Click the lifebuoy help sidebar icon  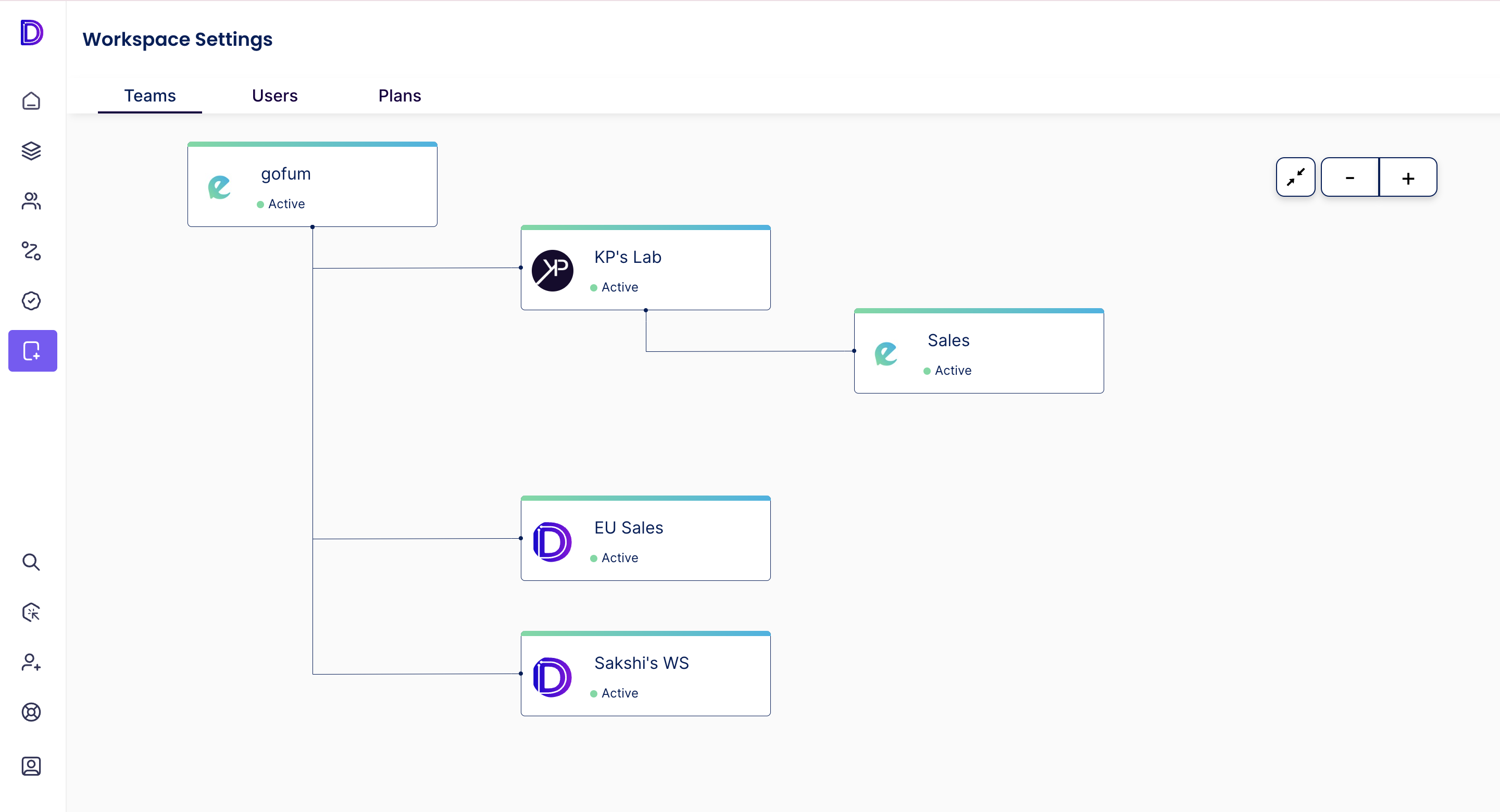(31, 712)
